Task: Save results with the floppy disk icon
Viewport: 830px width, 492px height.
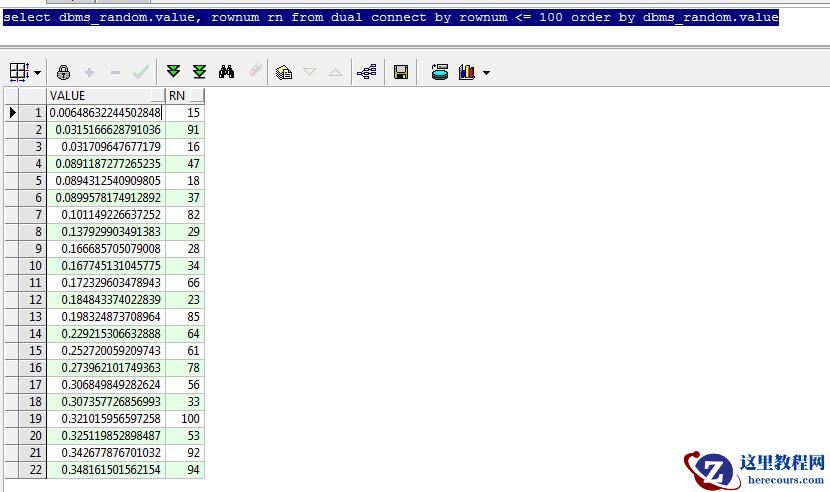Action: 401,72
